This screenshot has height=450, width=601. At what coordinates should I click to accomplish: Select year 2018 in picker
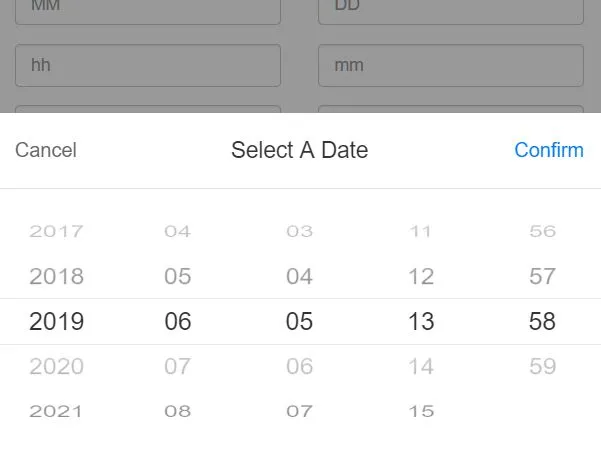pos(56,276)
